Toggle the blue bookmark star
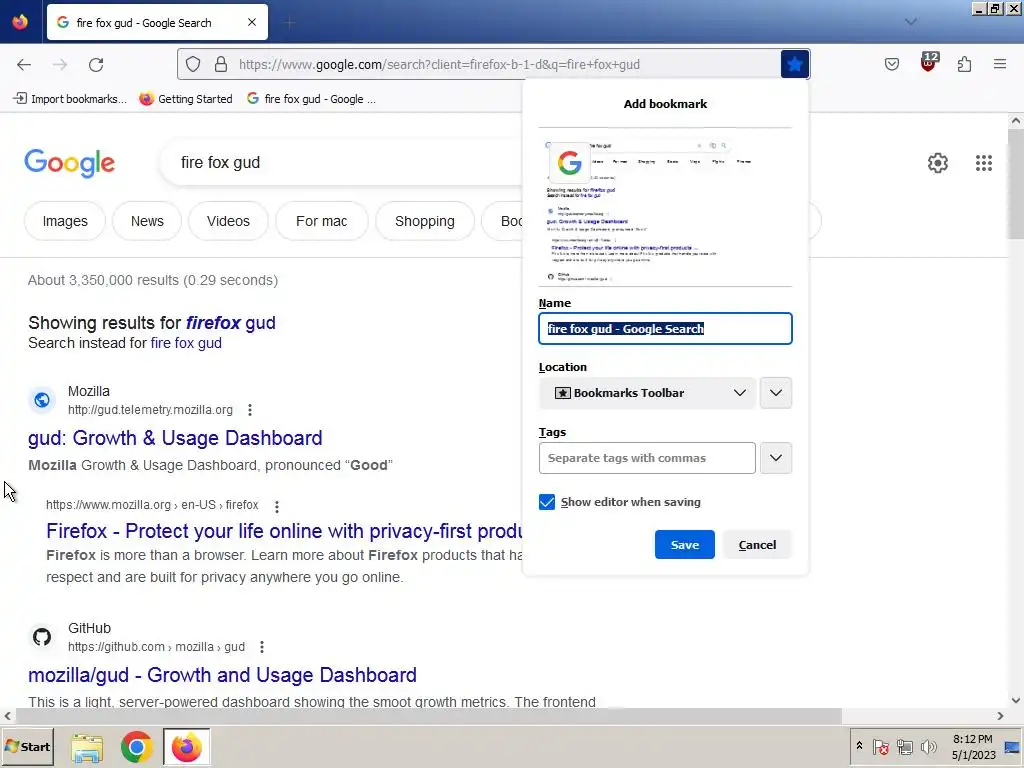Screen dimensions: 1024x768 point(795,64)
